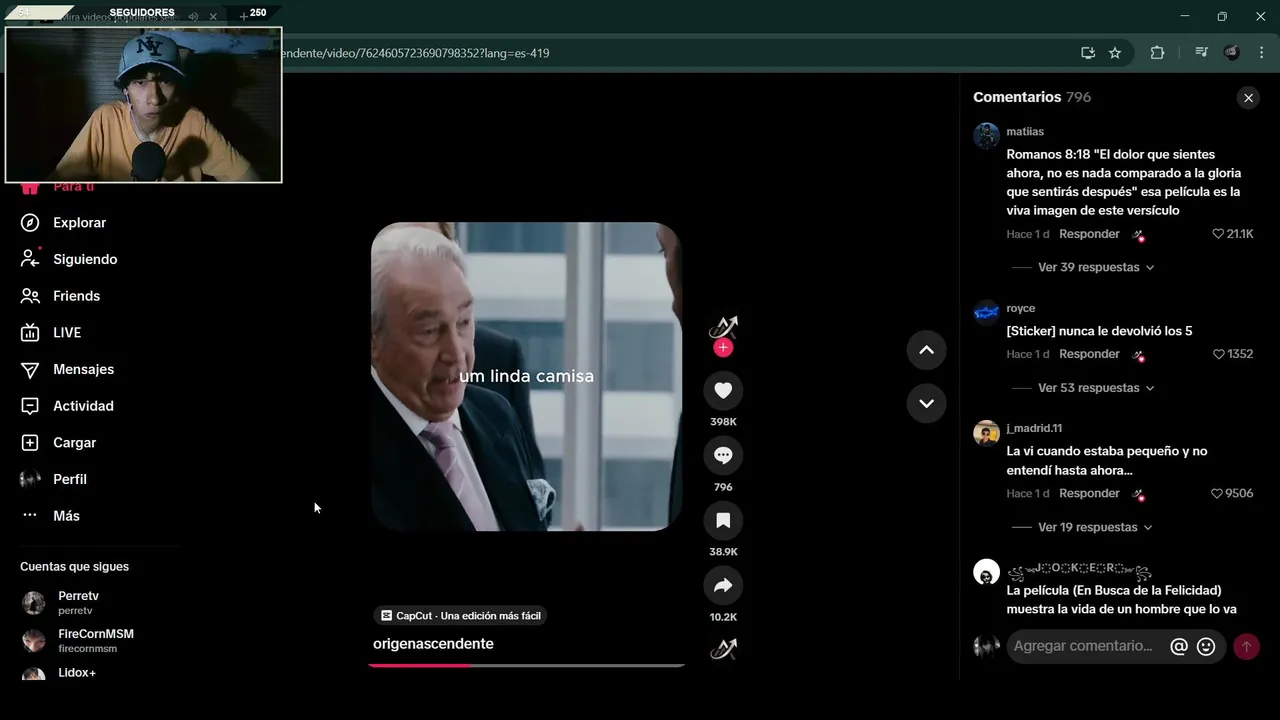Save the video with the bookmark icon
This screenshot has height=720, width=1280.
(723, 521)
